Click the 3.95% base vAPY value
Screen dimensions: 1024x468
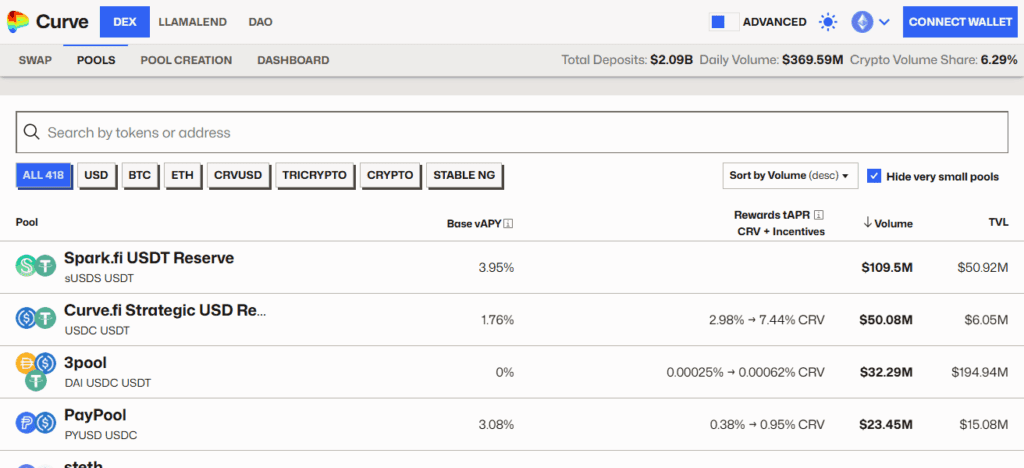point(496,267)
